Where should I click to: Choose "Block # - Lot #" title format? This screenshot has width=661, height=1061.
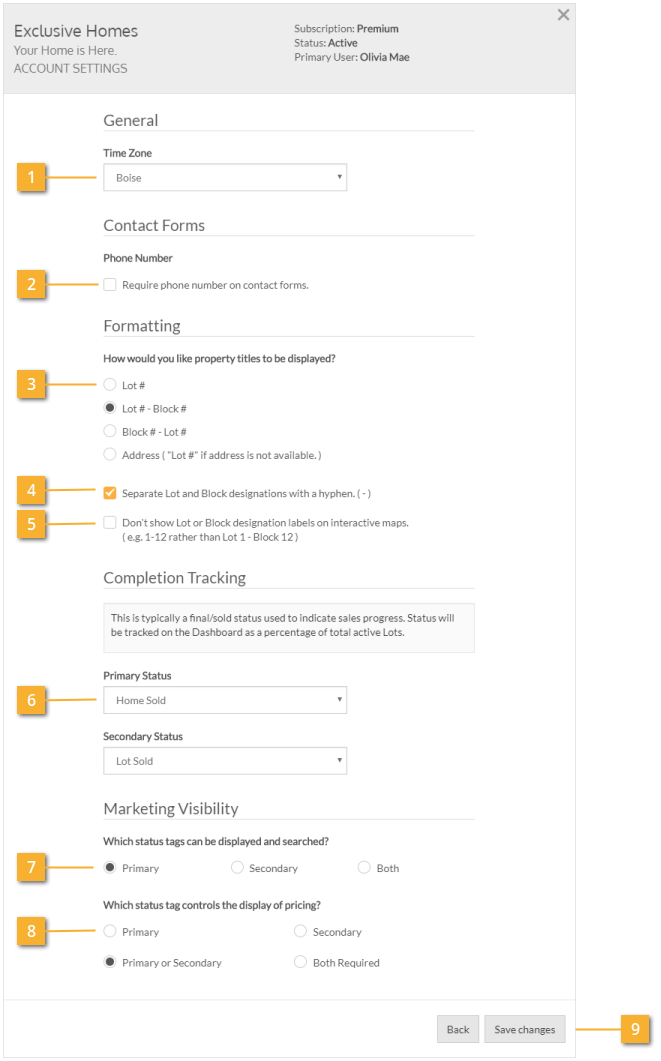pos(109,431)
